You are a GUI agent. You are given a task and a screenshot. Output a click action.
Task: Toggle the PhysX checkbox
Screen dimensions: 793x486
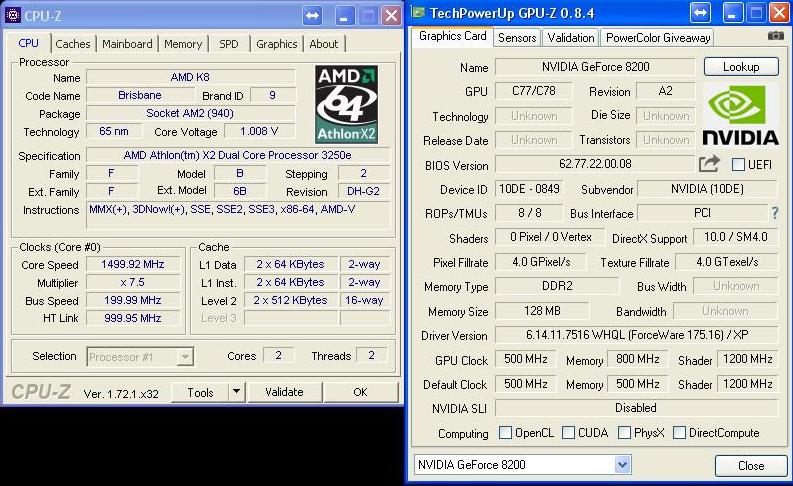point(625,432)
